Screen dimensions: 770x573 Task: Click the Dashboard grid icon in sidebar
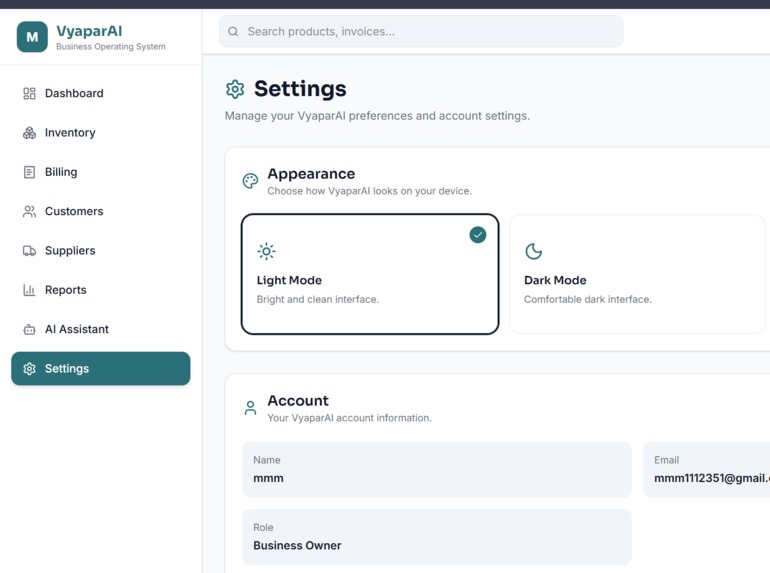coord(29,93)
